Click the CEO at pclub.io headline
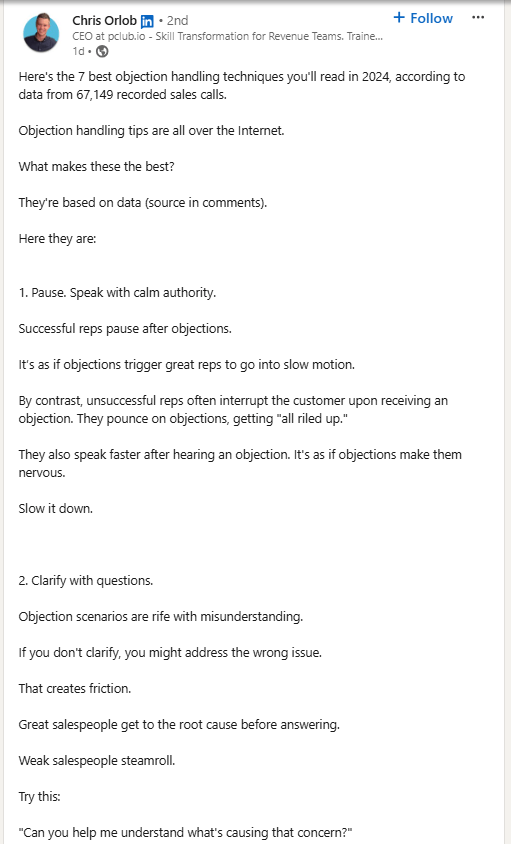Viewport: 511px width, 844px height. pos(227,37)
